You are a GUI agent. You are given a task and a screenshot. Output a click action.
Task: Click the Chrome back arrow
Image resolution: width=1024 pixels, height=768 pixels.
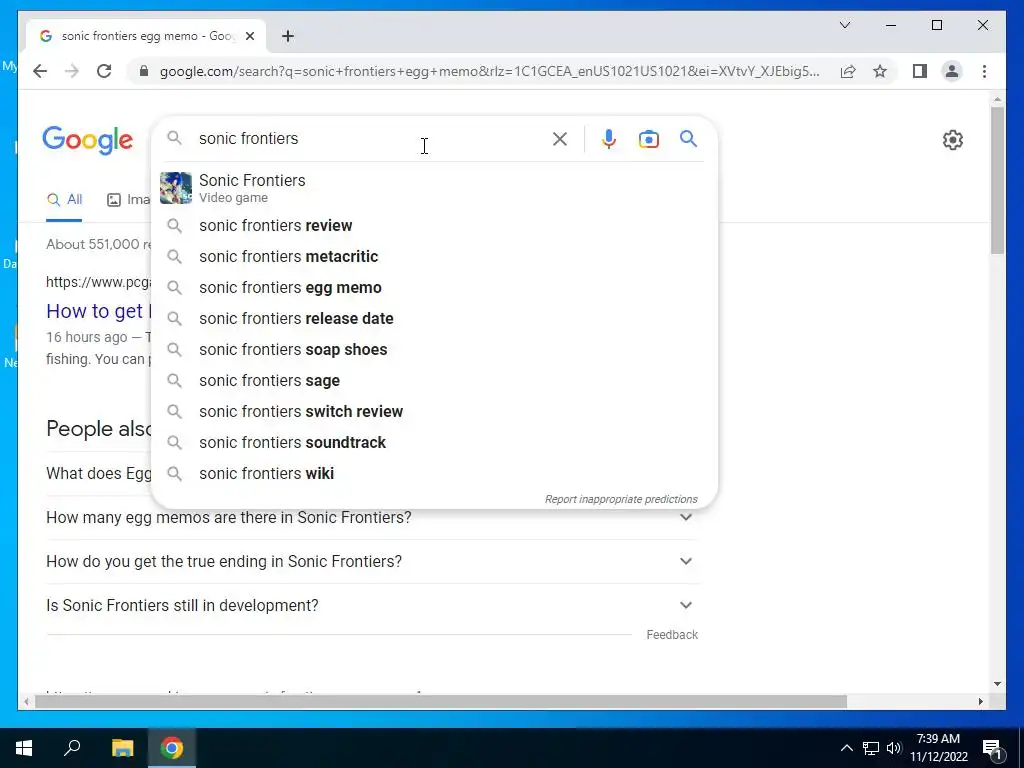coord(40,71)
